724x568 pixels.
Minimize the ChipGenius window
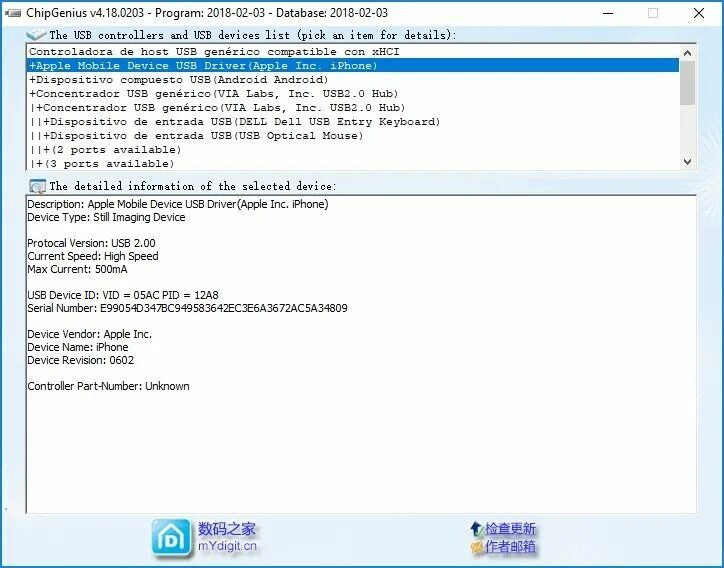pyautogui.click(x=608, y=13)
